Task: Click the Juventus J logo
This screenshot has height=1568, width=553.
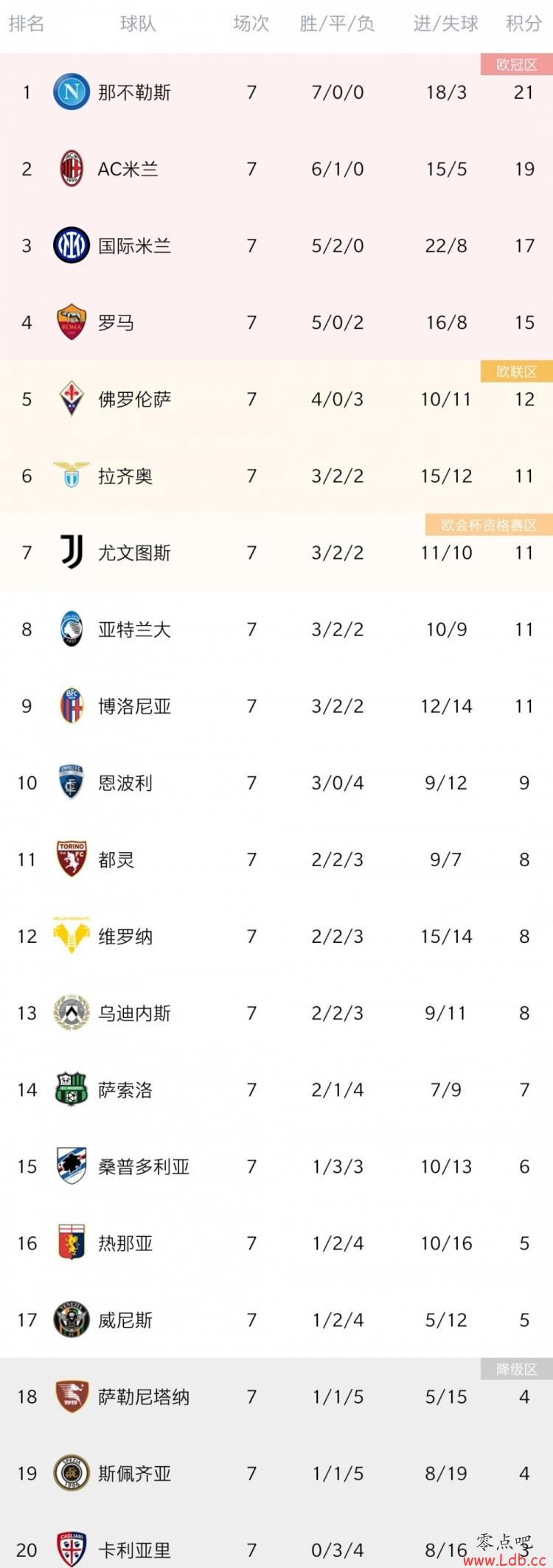Action: point(72,552)
